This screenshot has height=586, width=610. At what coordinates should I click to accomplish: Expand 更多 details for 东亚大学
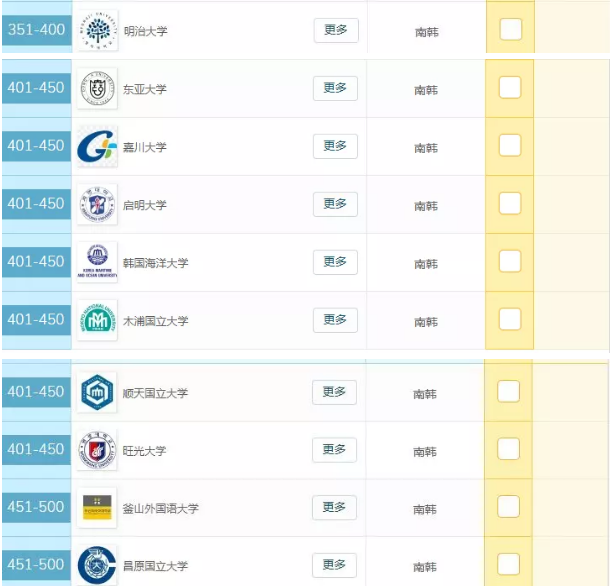pyautogui.click(x=335, y=88)
